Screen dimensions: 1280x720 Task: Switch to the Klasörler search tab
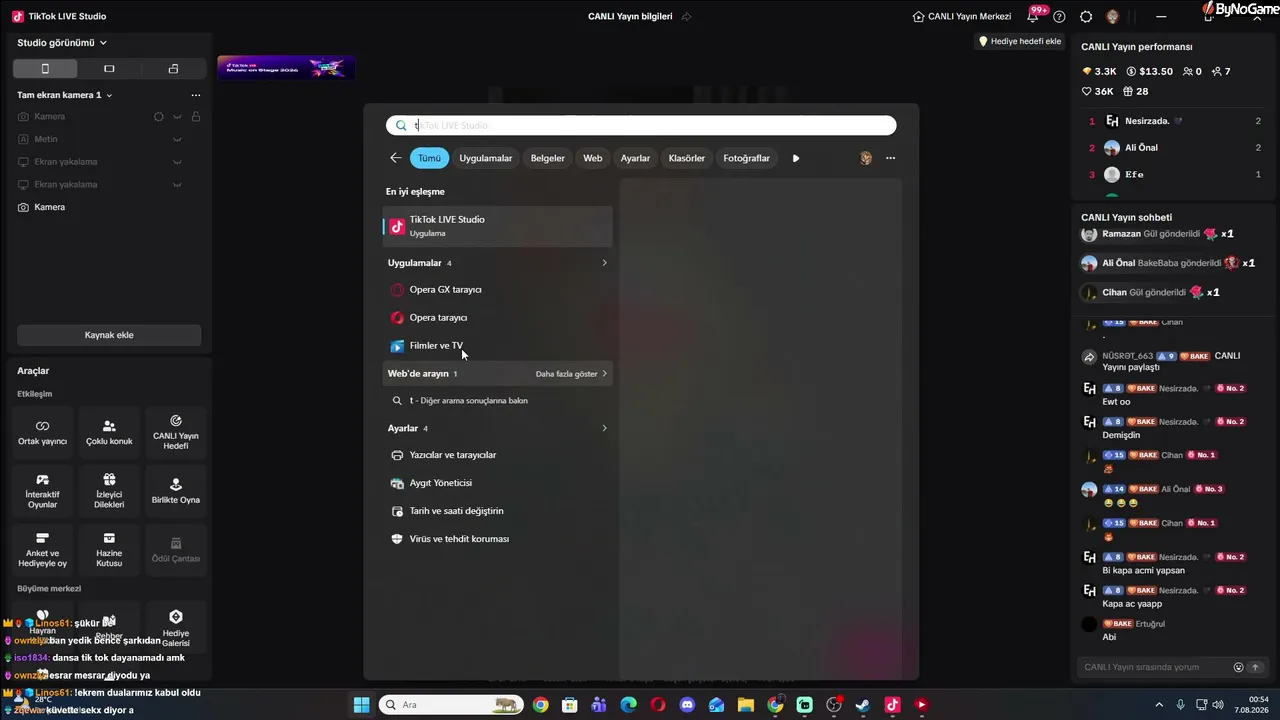pos(687,158)
